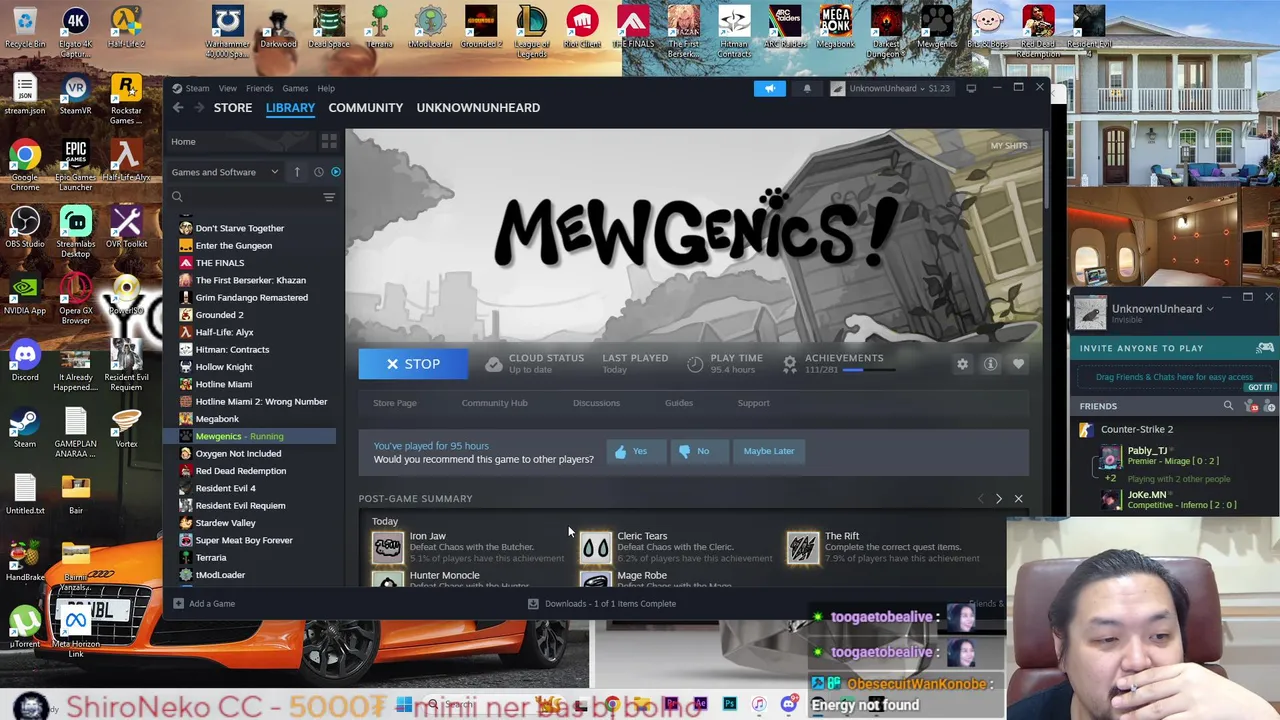Open Guides link

click(679, 403)
